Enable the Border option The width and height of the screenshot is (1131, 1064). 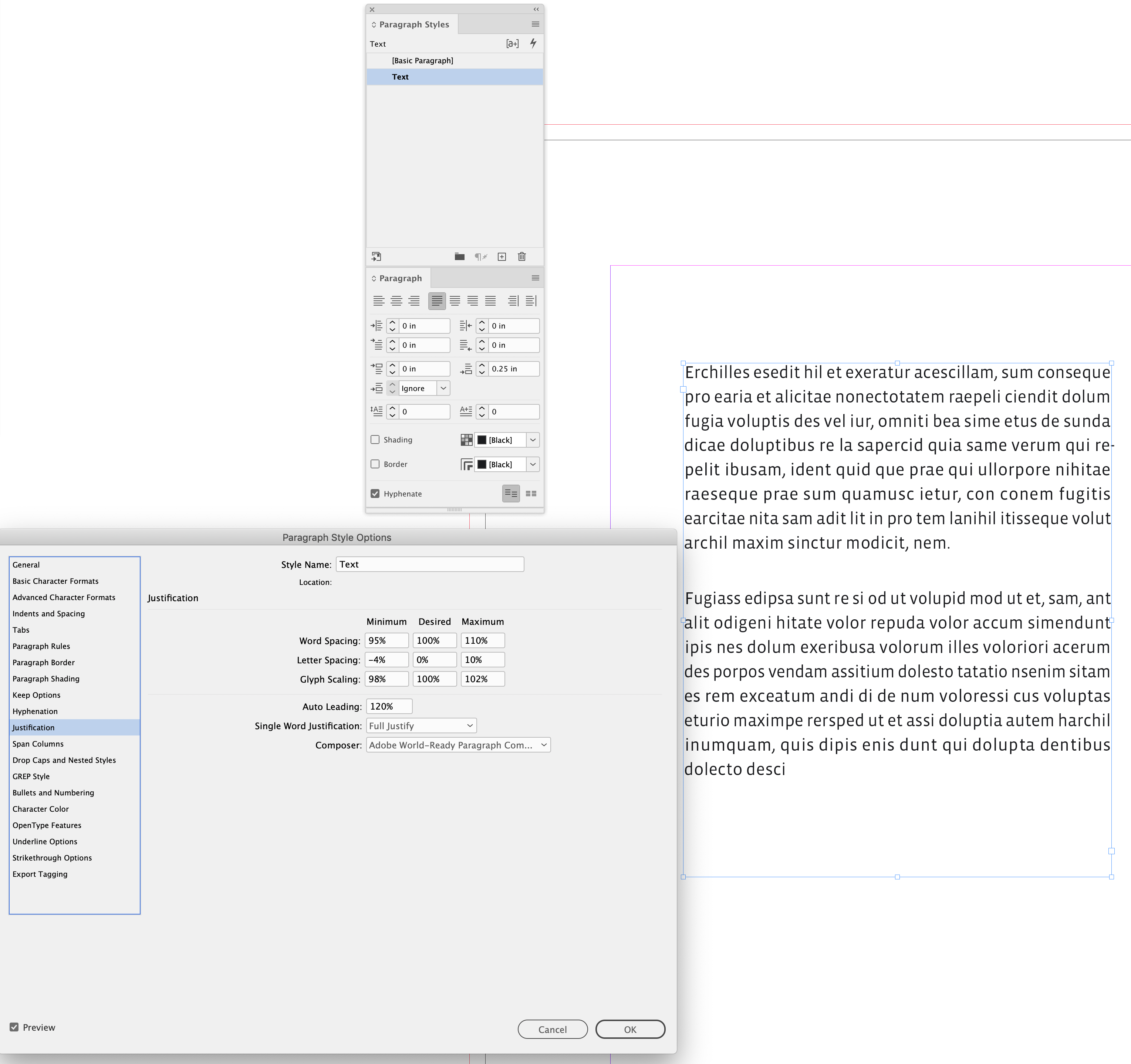point(375,464)
